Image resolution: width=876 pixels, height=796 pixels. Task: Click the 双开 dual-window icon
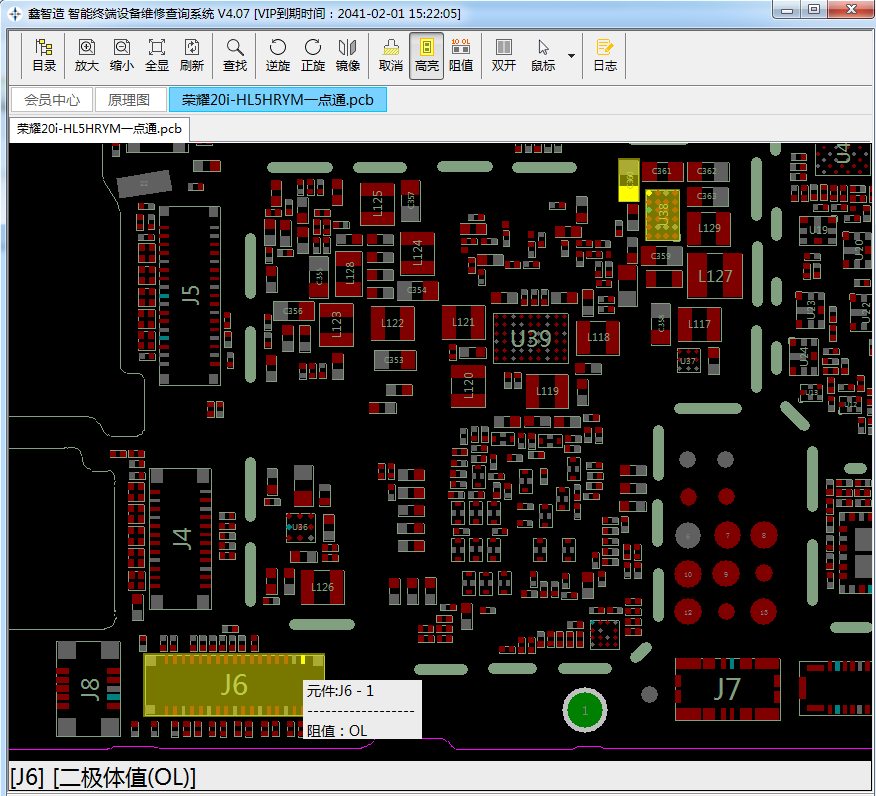(504, 55)
